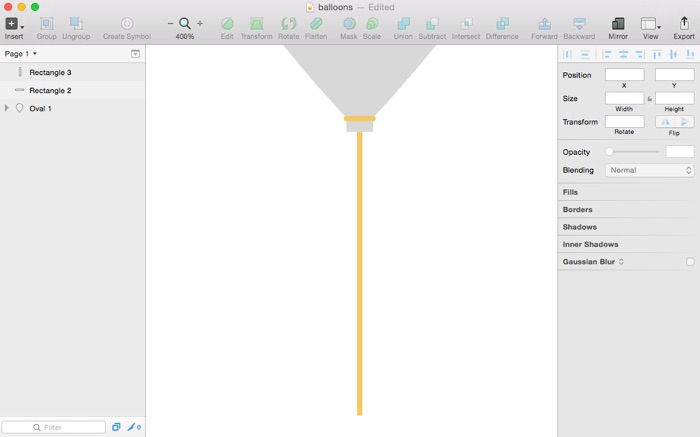Distribute objects vertically

pyautogui.click(x=584, y=54)
